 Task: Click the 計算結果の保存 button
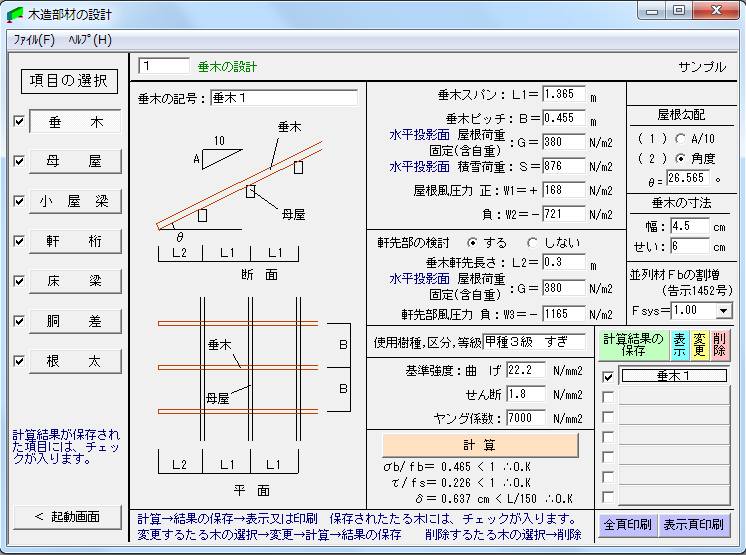tap(632, 345)
